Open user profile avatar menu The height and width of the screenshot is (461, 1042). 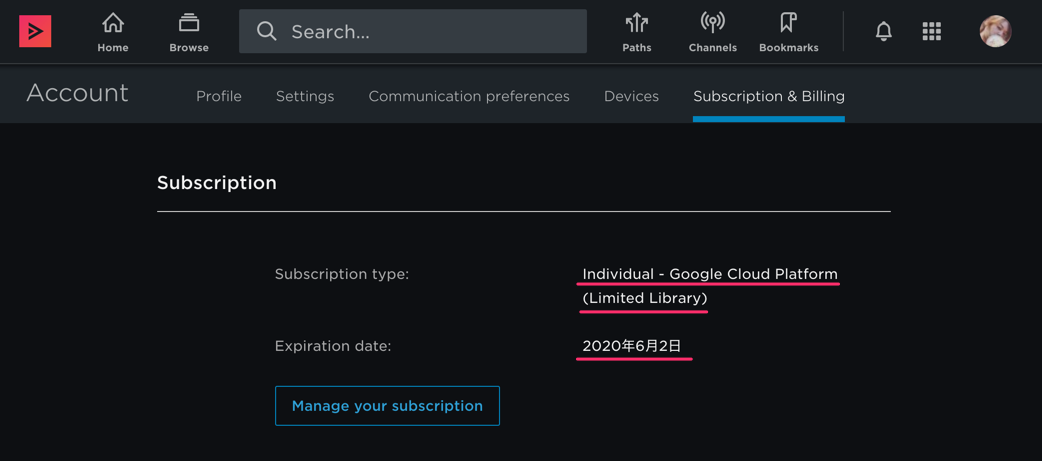995,31
